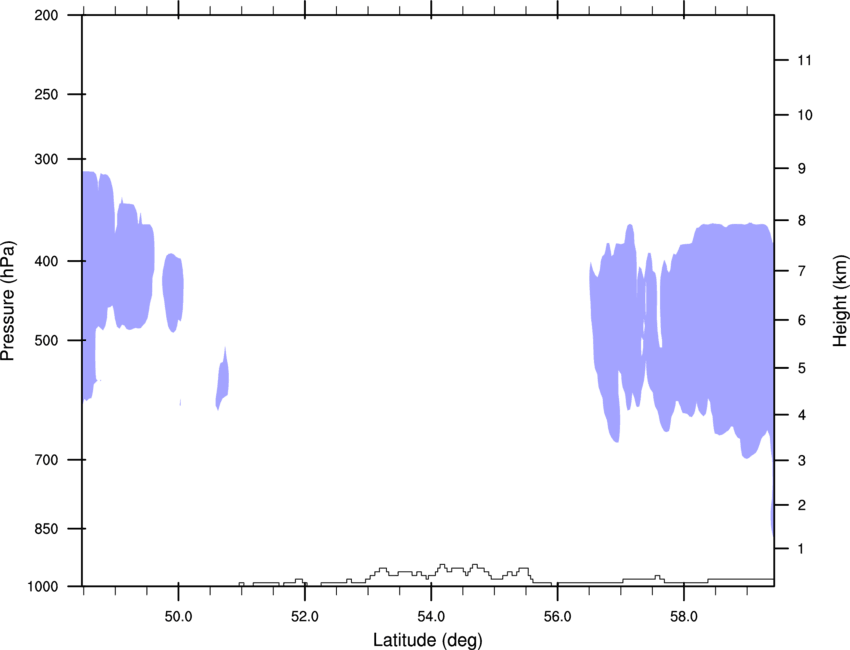Click the 250 pressure tick label
The width and height of the screenshot is (850, 650).
click(x=47, y=94)
